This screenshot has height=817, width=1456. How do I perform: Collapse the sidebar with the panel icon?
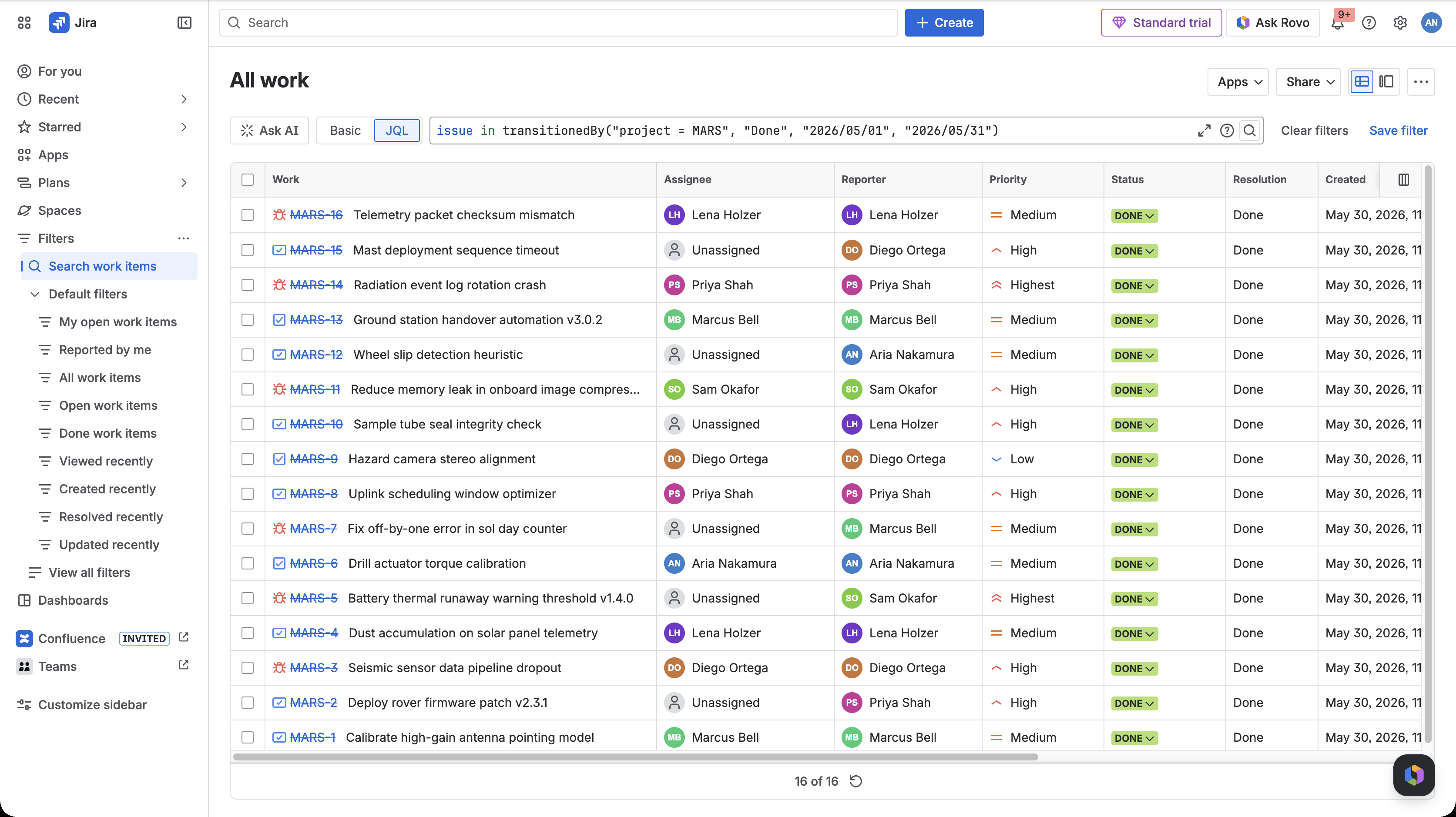(184, 23)
